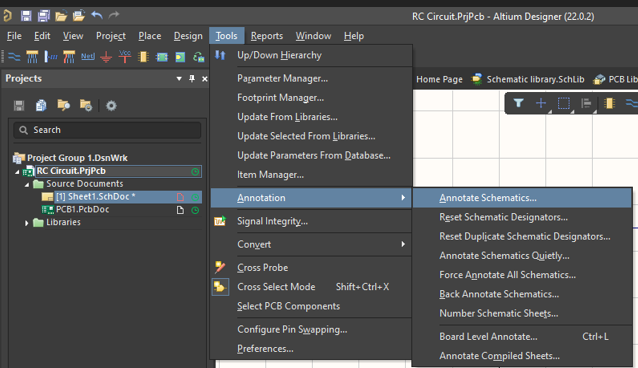The width and height of the screenshot is (638, 368).
Task: Open Projects panel settings gear
Action: coord(111,106)
